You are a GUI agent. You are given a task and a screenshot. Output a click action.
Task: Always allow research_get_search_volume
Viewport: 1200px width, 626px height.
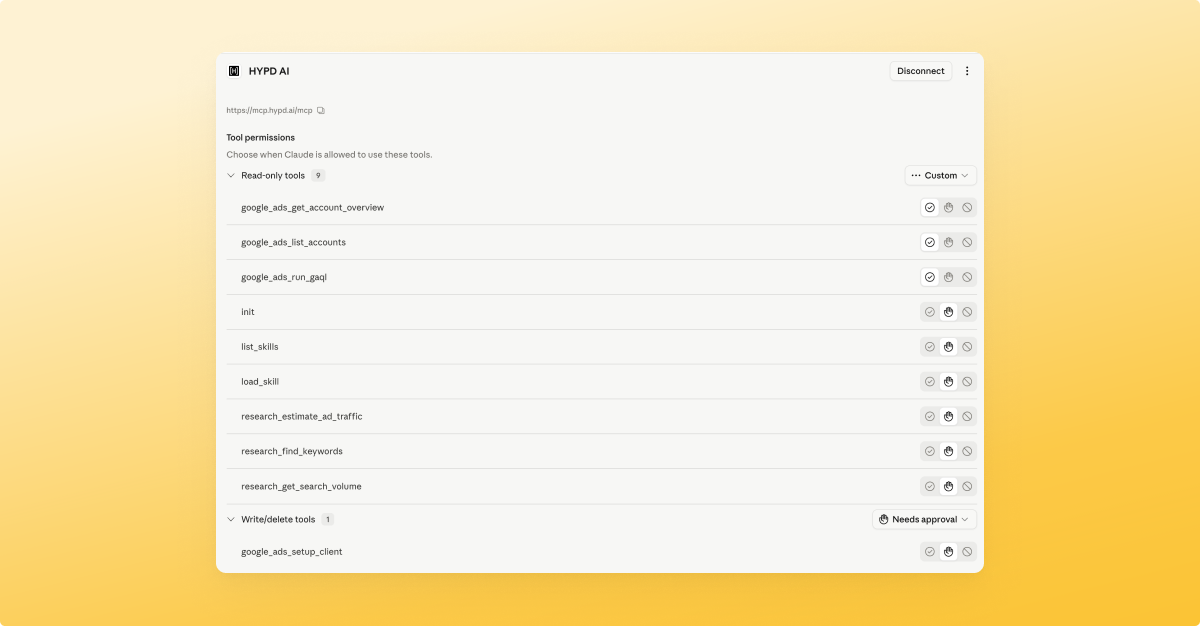[x=930, y=486]
